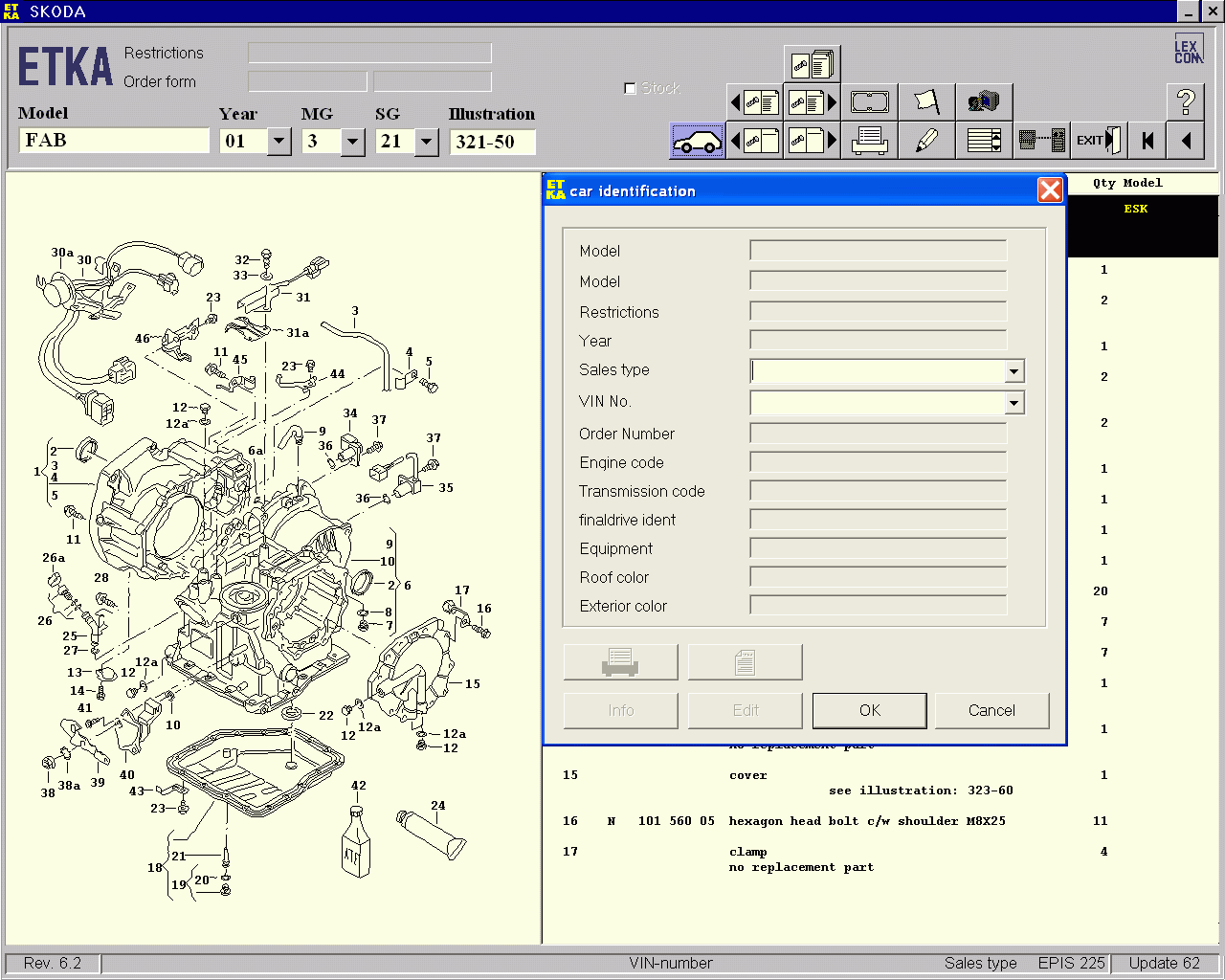The image size is (1225, 980).
Task: Open help with the question mark icon
Action: click(1186, 101)
